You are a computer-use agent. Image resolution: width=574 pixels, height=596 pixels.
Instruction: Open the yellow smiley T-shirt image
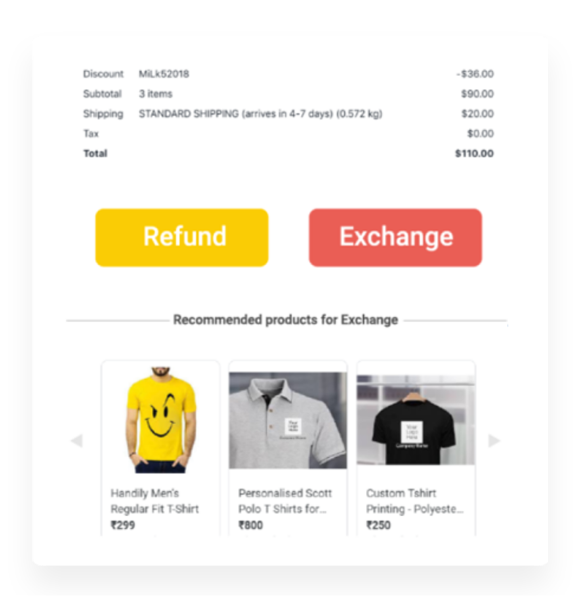click(x=161, y=420)
